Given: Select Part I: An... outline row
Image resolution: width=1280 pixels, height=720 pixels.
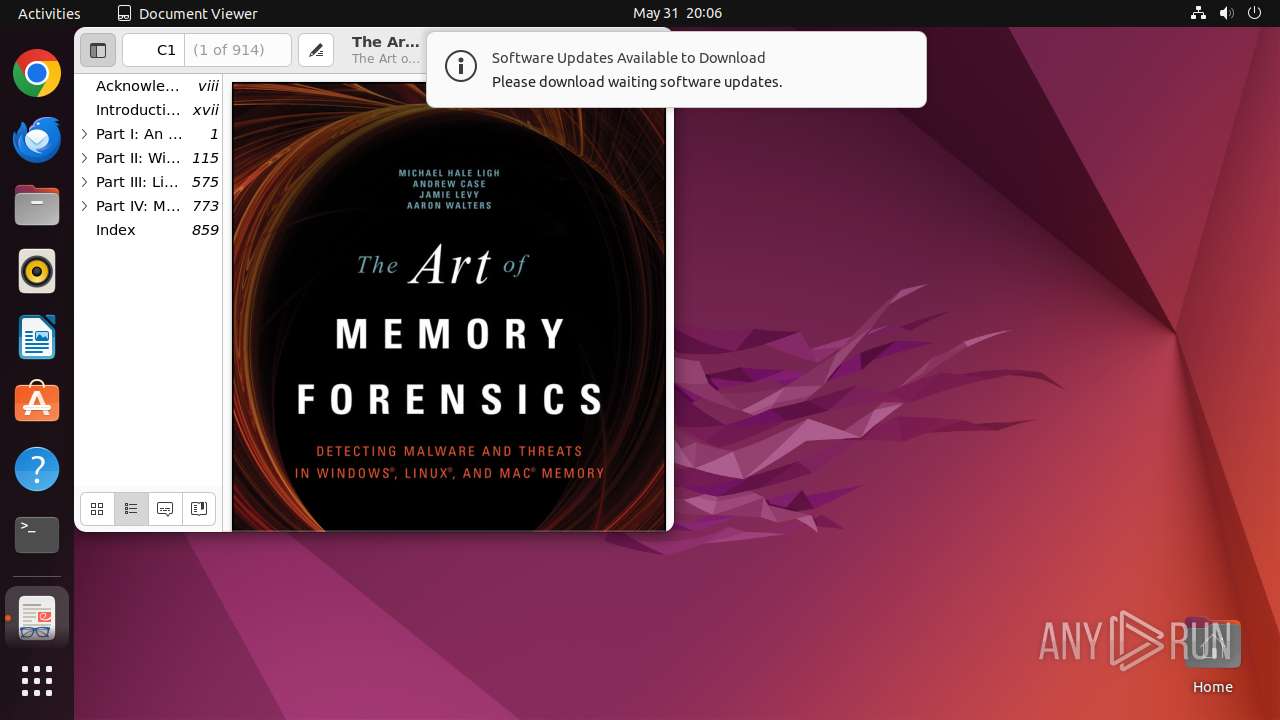Looking at the screenshot, I should click(x=149, y=134).
